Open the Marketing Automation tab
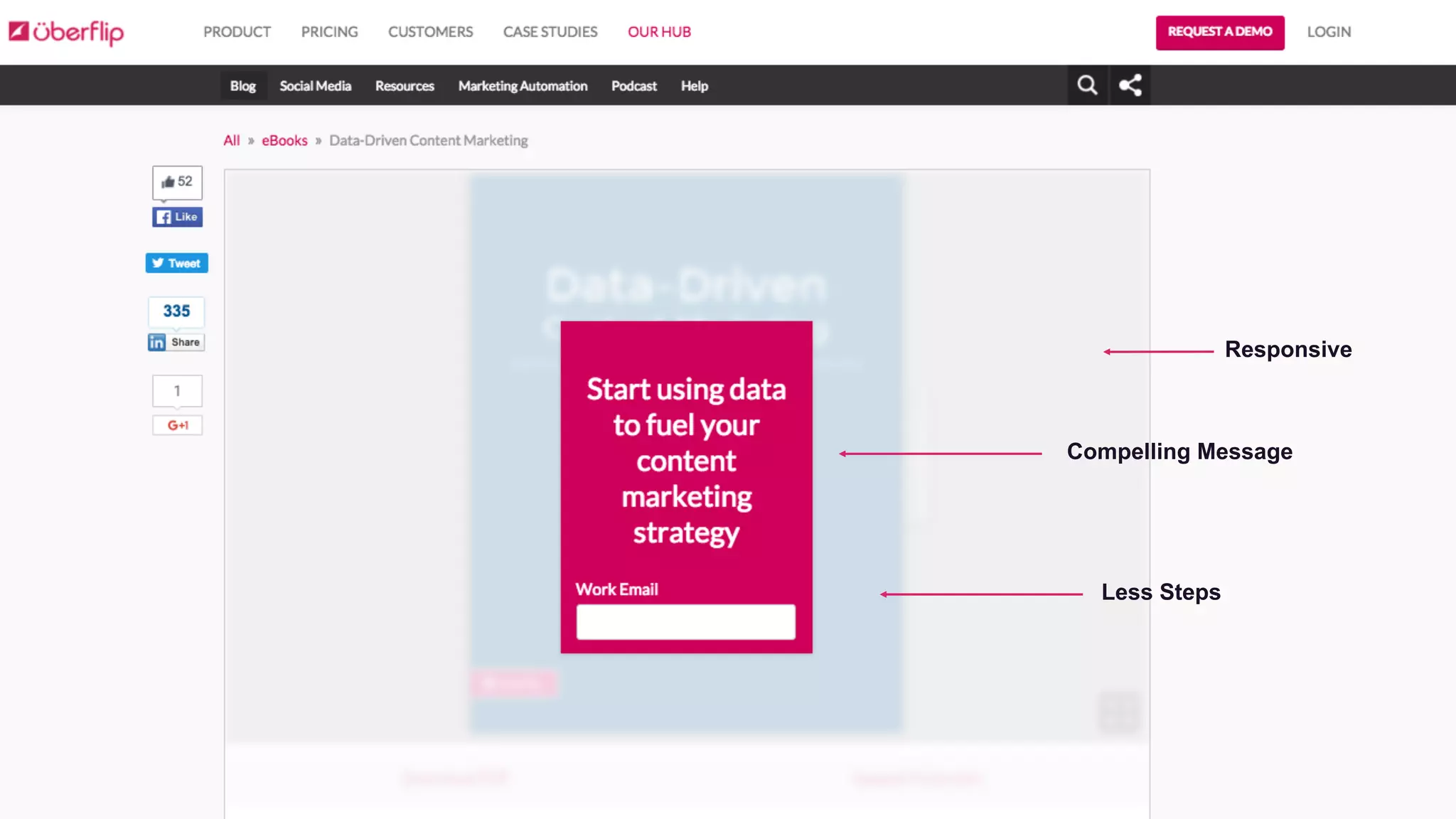Viewport: 1456px width, 819px height. coord(523,86)
